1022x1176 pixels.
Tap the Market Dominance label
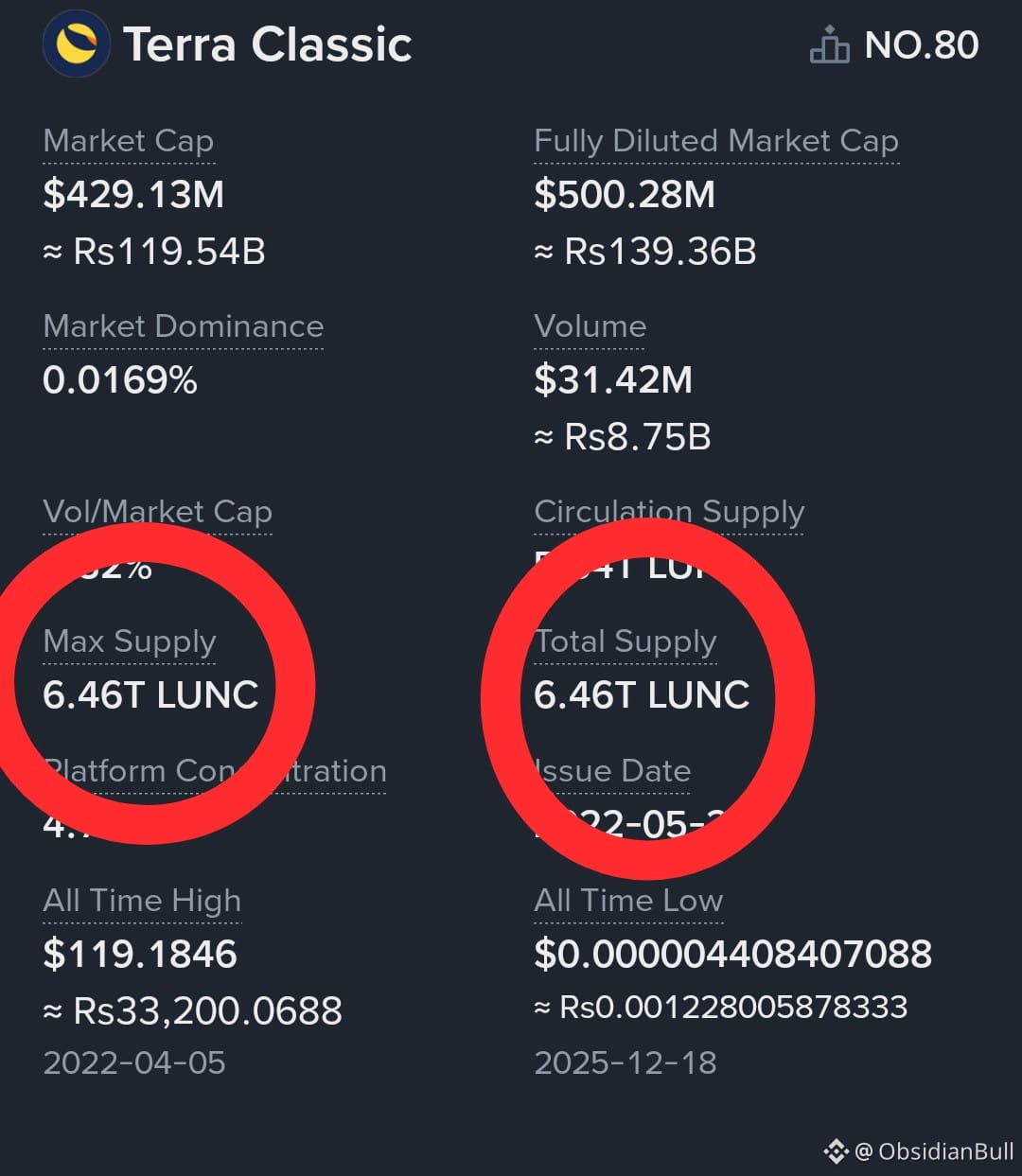click(x=184, y=326)
